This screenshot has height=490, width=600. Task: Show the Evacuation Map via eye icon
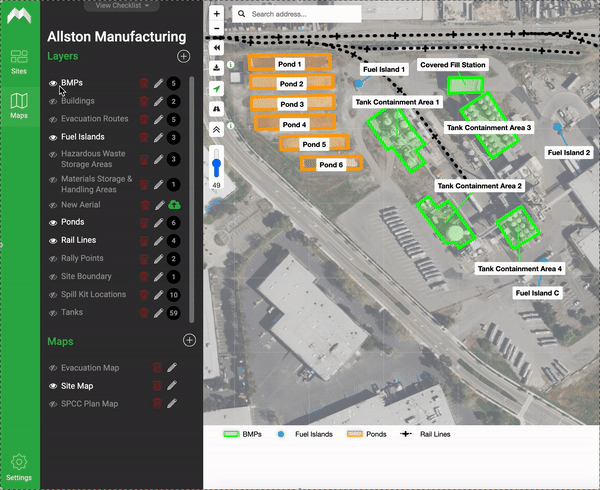[53, 368]
